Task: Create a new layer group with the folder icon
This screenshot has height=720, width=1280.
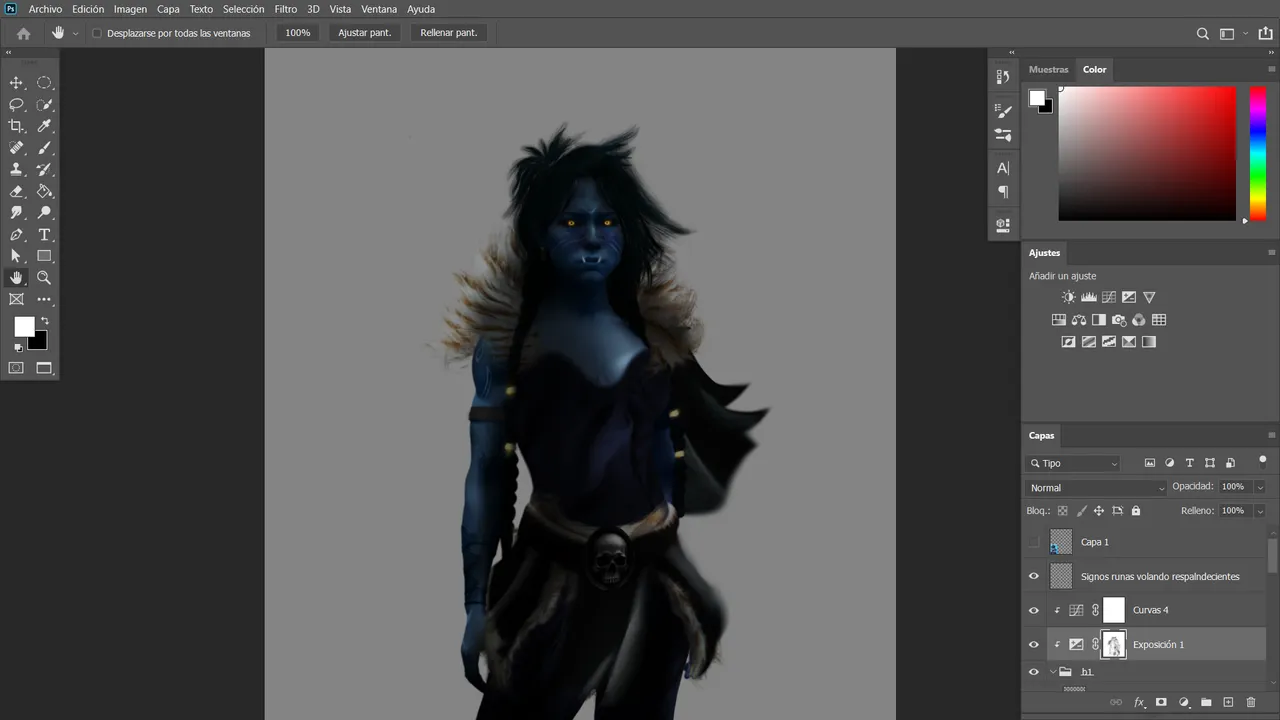Action: tap(1206, 703)
